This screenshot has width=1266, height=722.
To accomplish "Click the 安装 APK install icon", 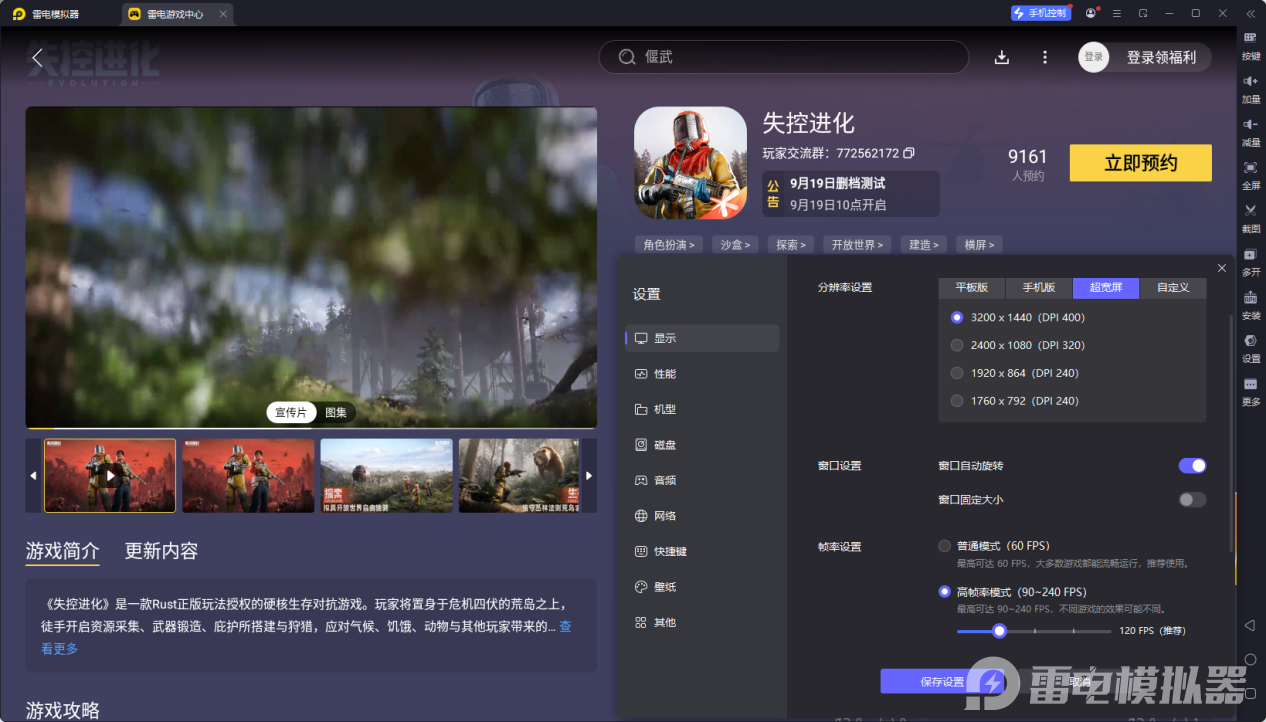I will [1250, 298].
